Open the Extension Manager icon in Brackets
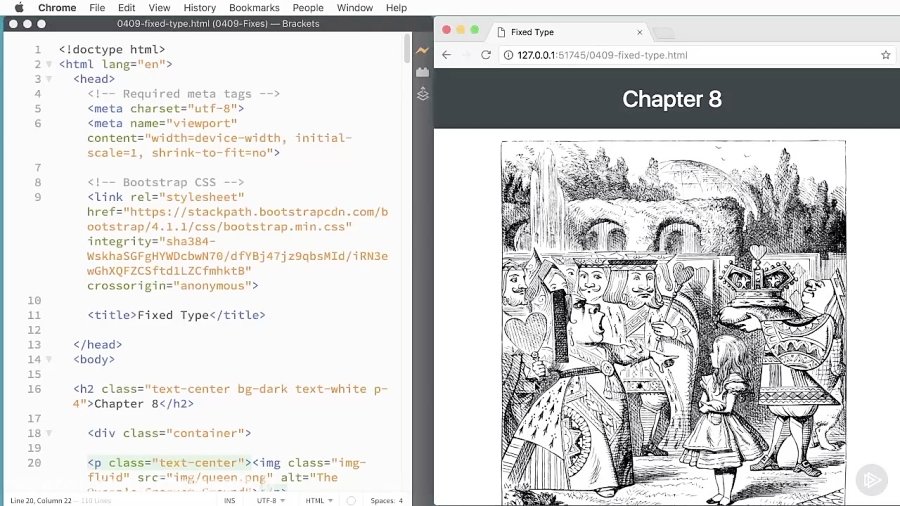This screenshot has width=900, height=506. (x=422, y=72)
